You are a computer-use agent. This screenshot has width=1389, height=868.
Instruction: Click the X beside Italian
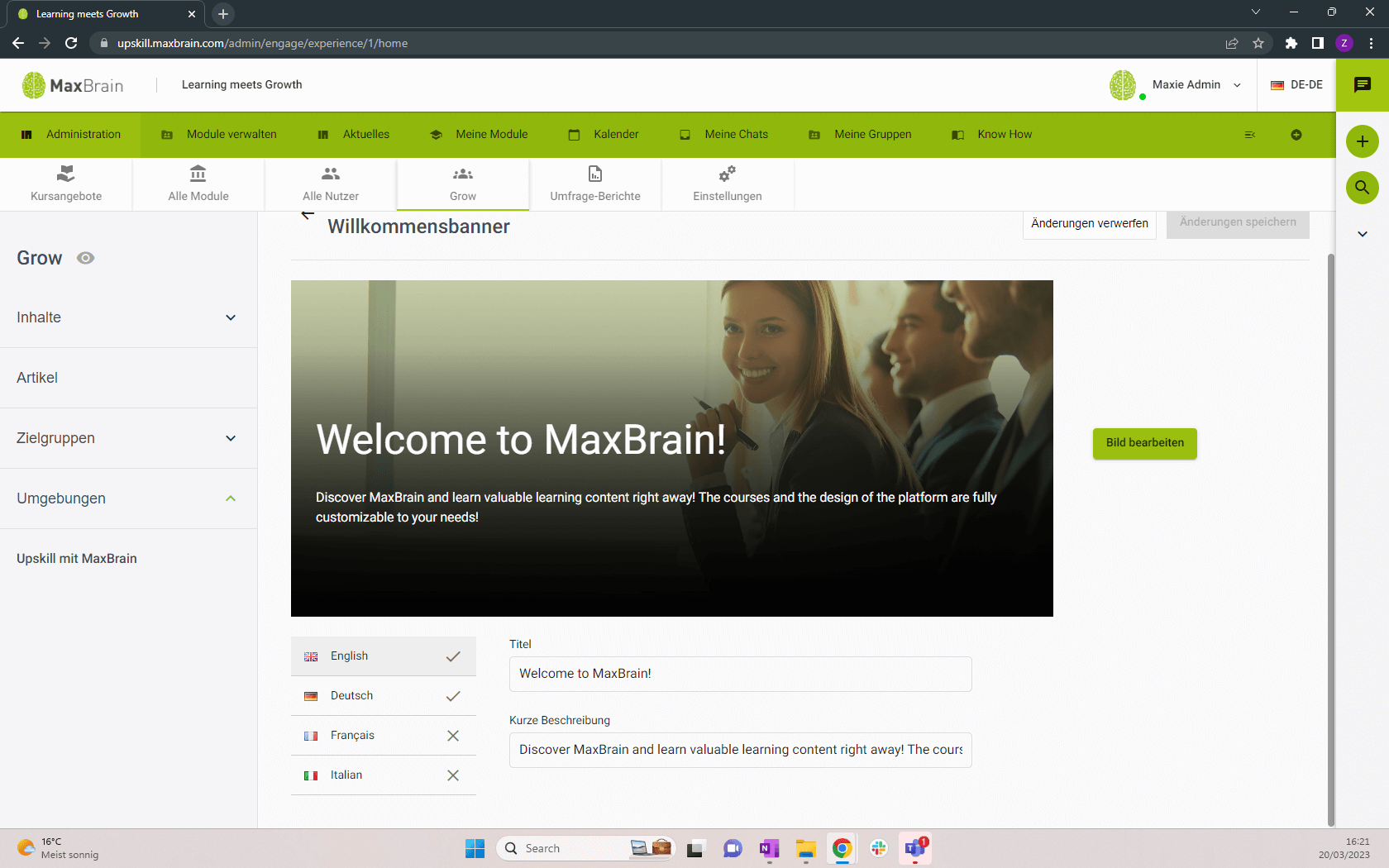pos(453,775)
